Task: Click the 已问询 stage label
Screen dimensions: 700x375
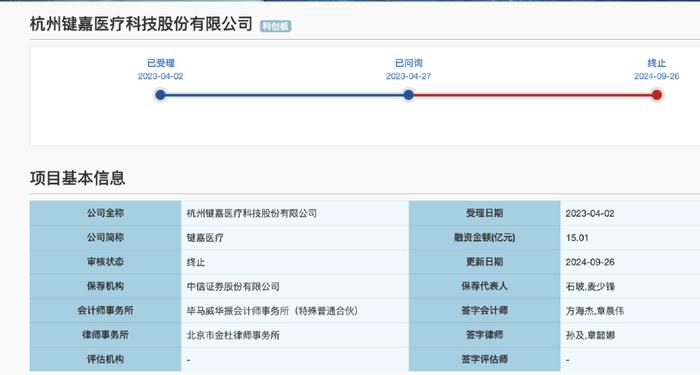Action: [x=408, y=63]
